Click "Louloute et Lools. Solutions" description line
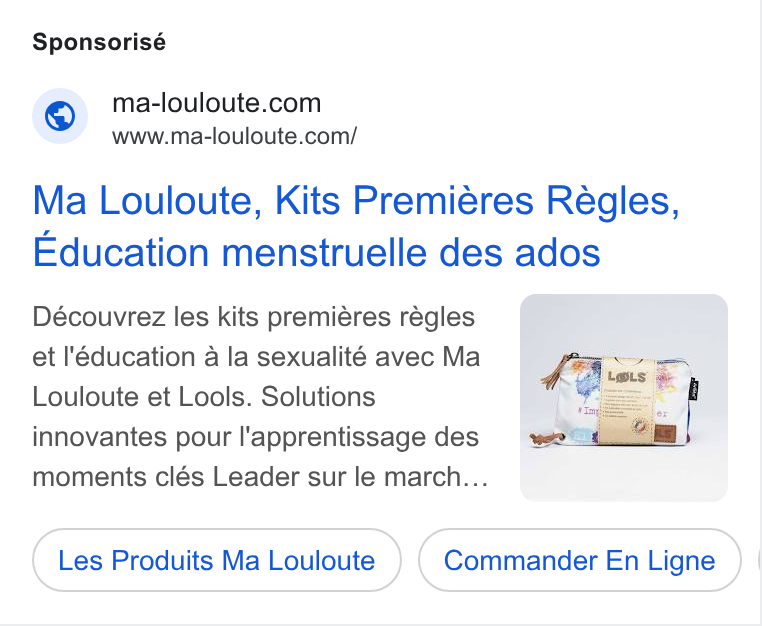The image size is (762, 626). coord(204,397)
